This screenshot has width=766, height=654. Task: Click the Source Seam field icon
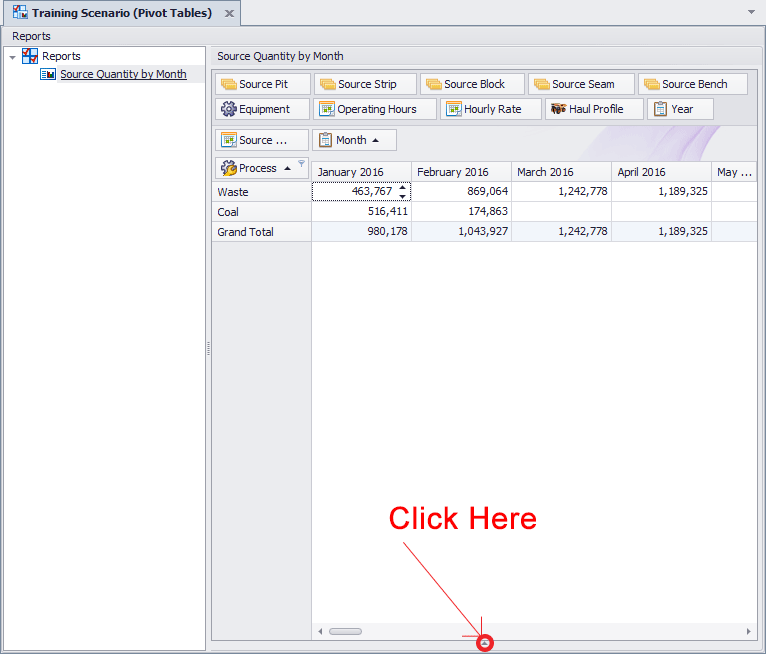click(541, 84)
